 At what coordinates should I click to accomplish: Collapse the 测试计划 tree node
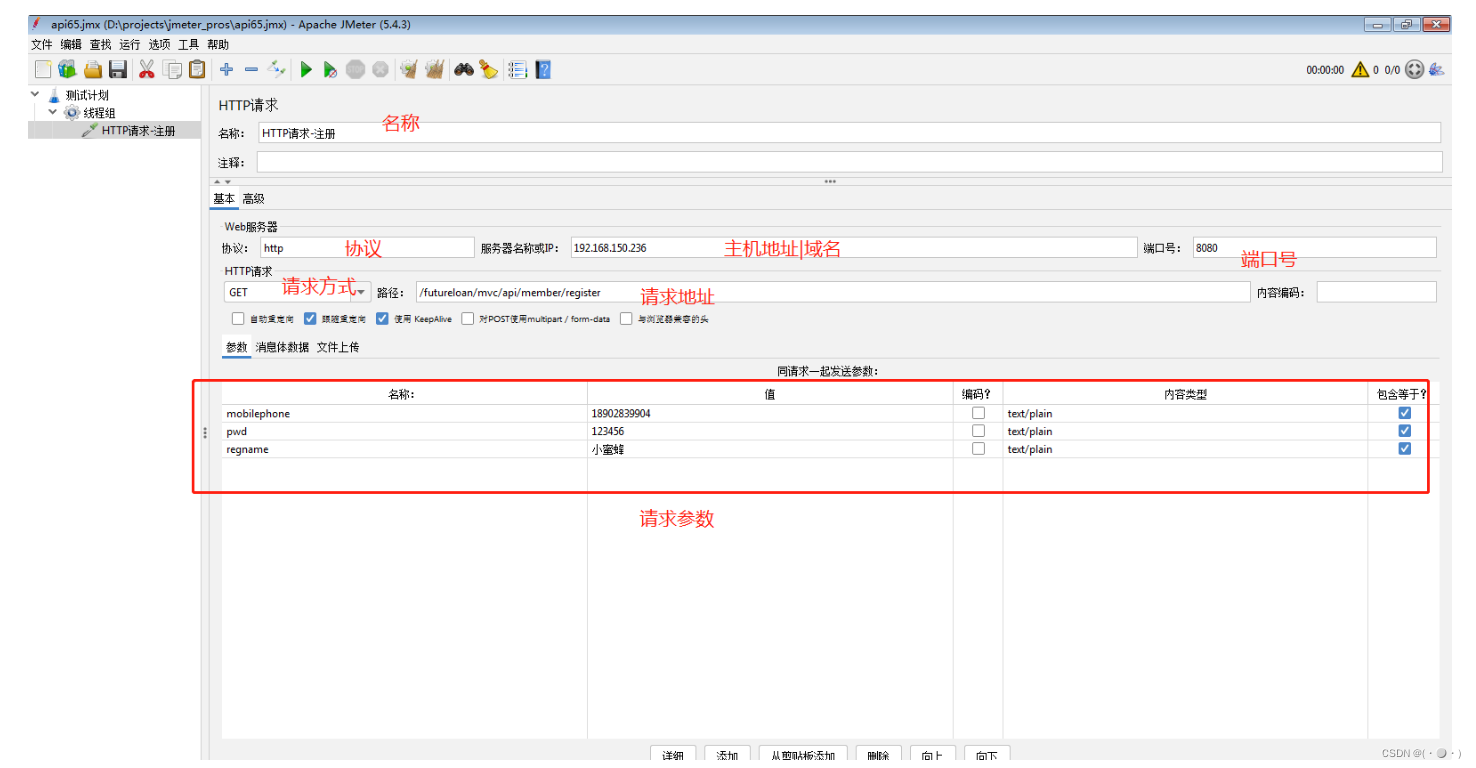tap(36, 95)
